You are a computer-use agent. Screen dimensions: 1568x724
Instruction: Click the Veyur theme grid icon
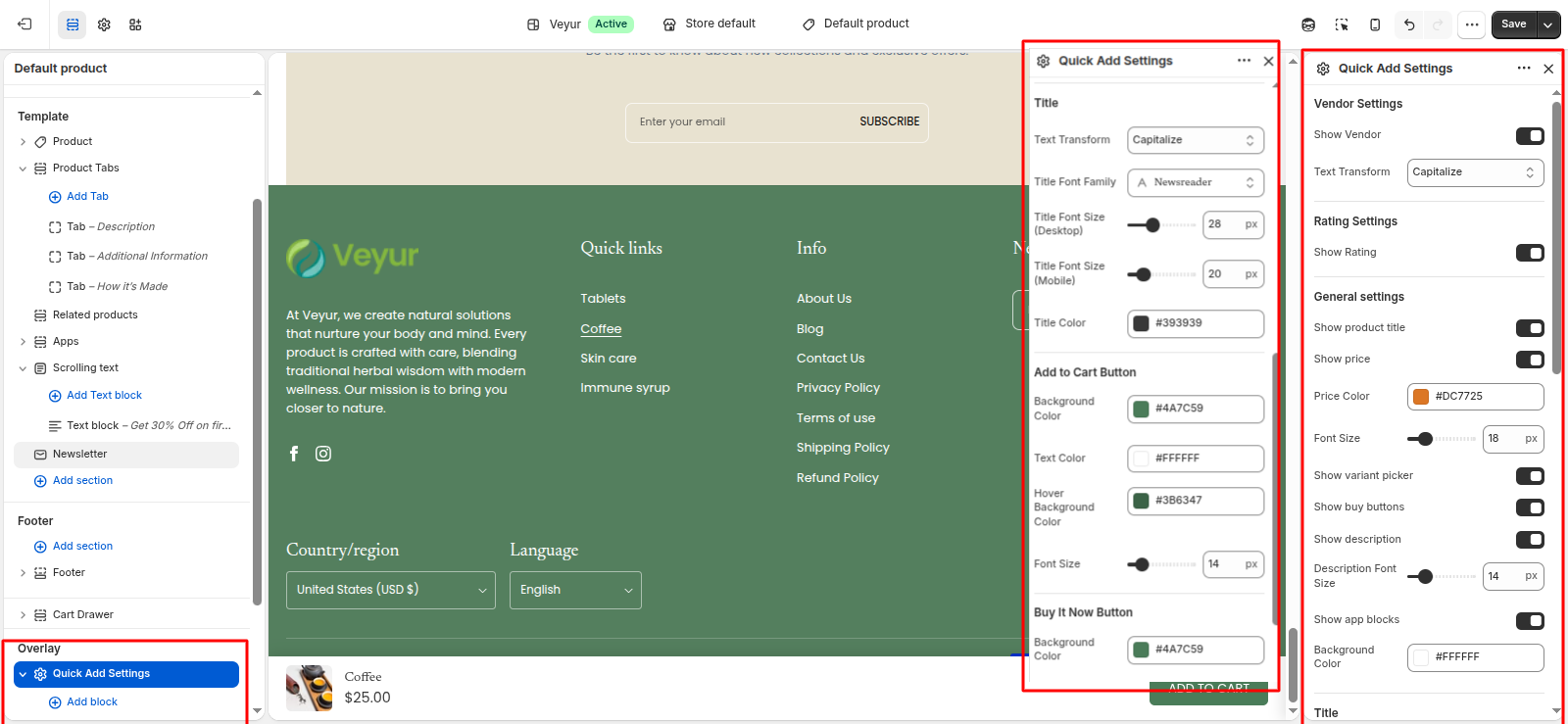click(x=533, y=24)
